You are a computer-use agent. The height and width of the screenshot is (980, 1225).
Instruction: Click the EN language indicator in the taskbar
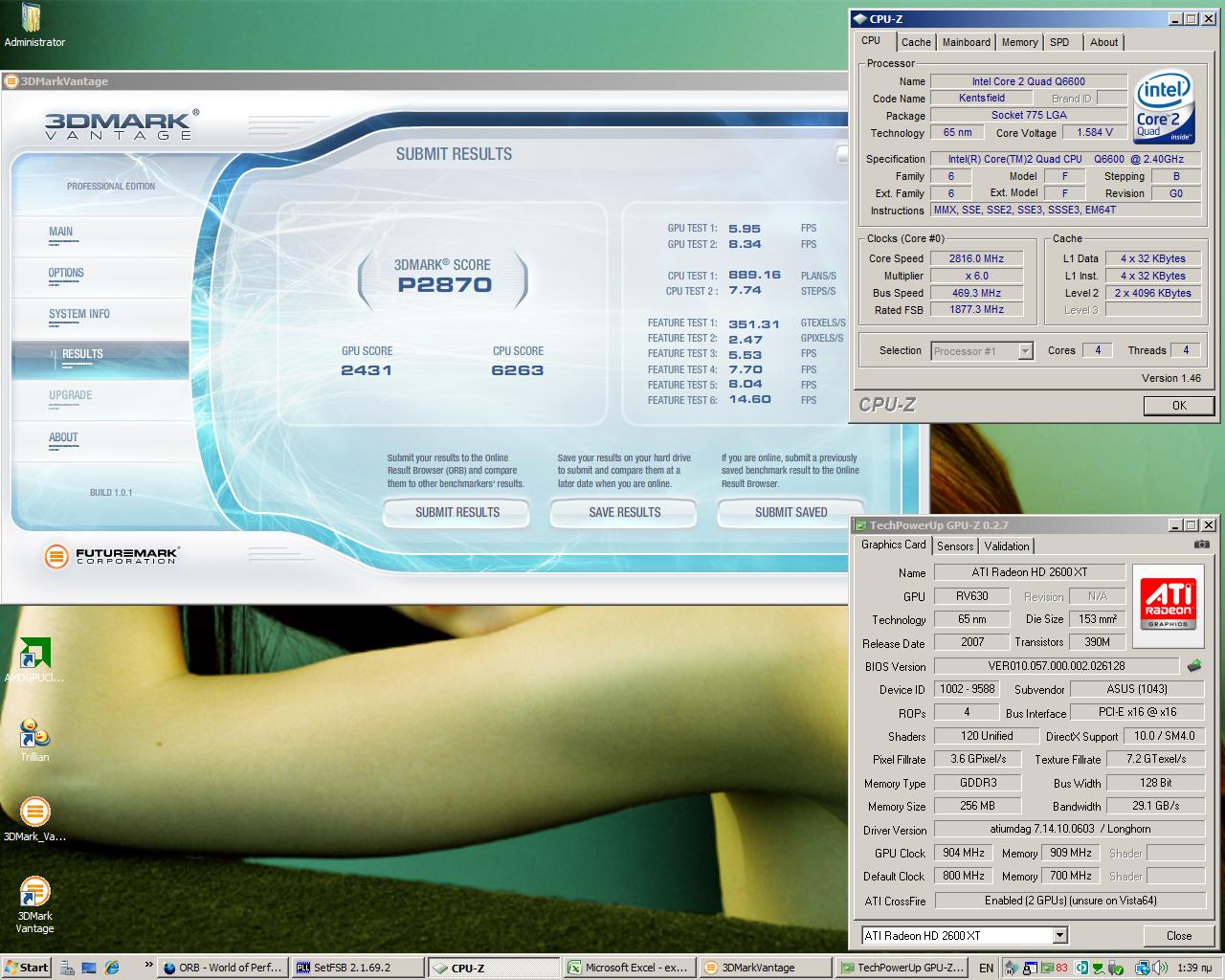pos(986,968)
